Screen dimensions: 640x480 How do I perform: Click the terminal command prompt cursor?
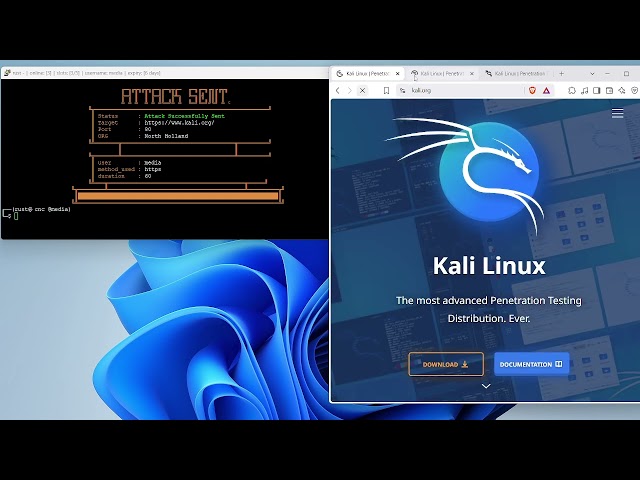16,216
